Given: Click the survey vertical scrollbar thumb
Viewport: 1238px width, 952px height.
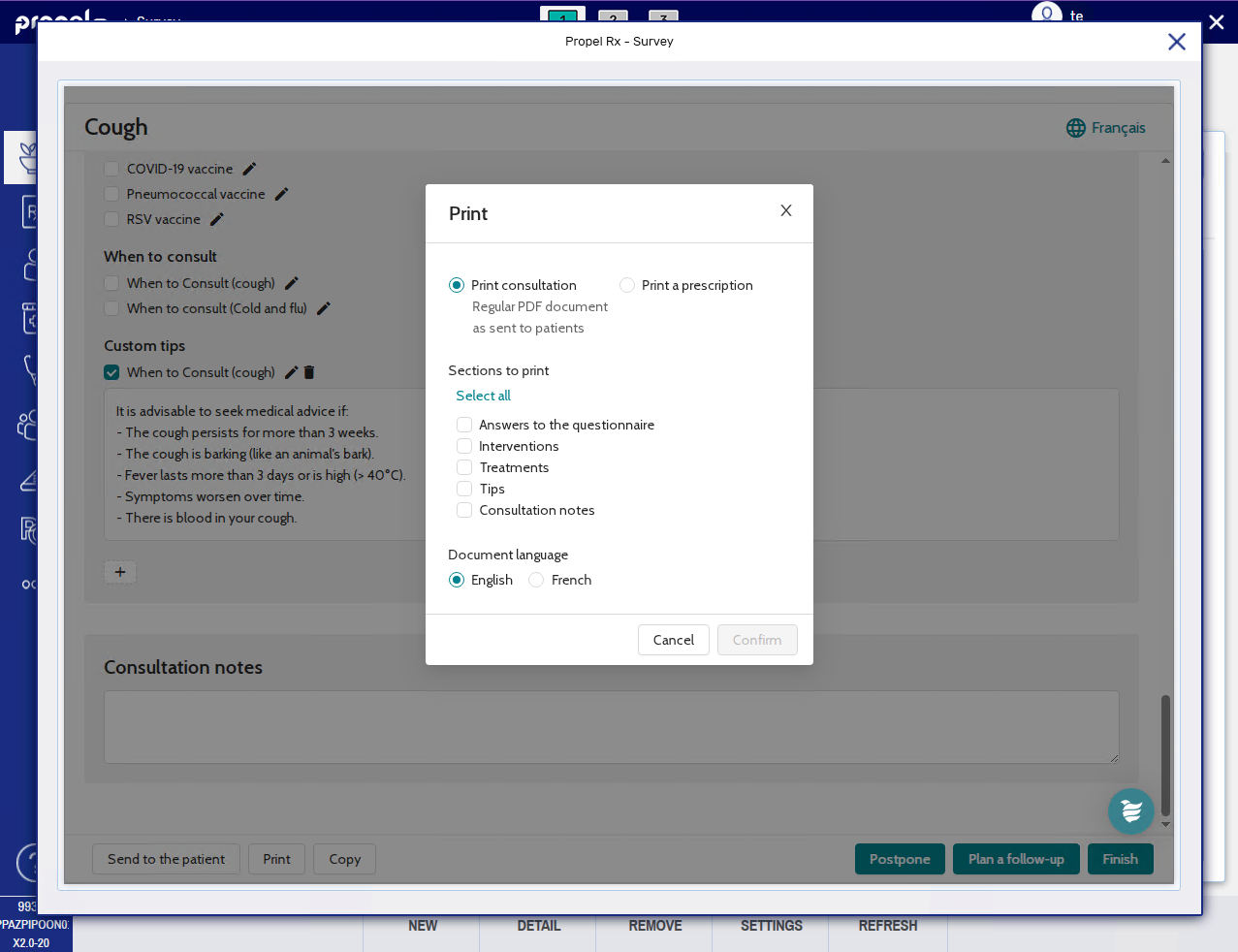Looking at the screenshot, I should pyautogui.click(x=1165, y=754).
